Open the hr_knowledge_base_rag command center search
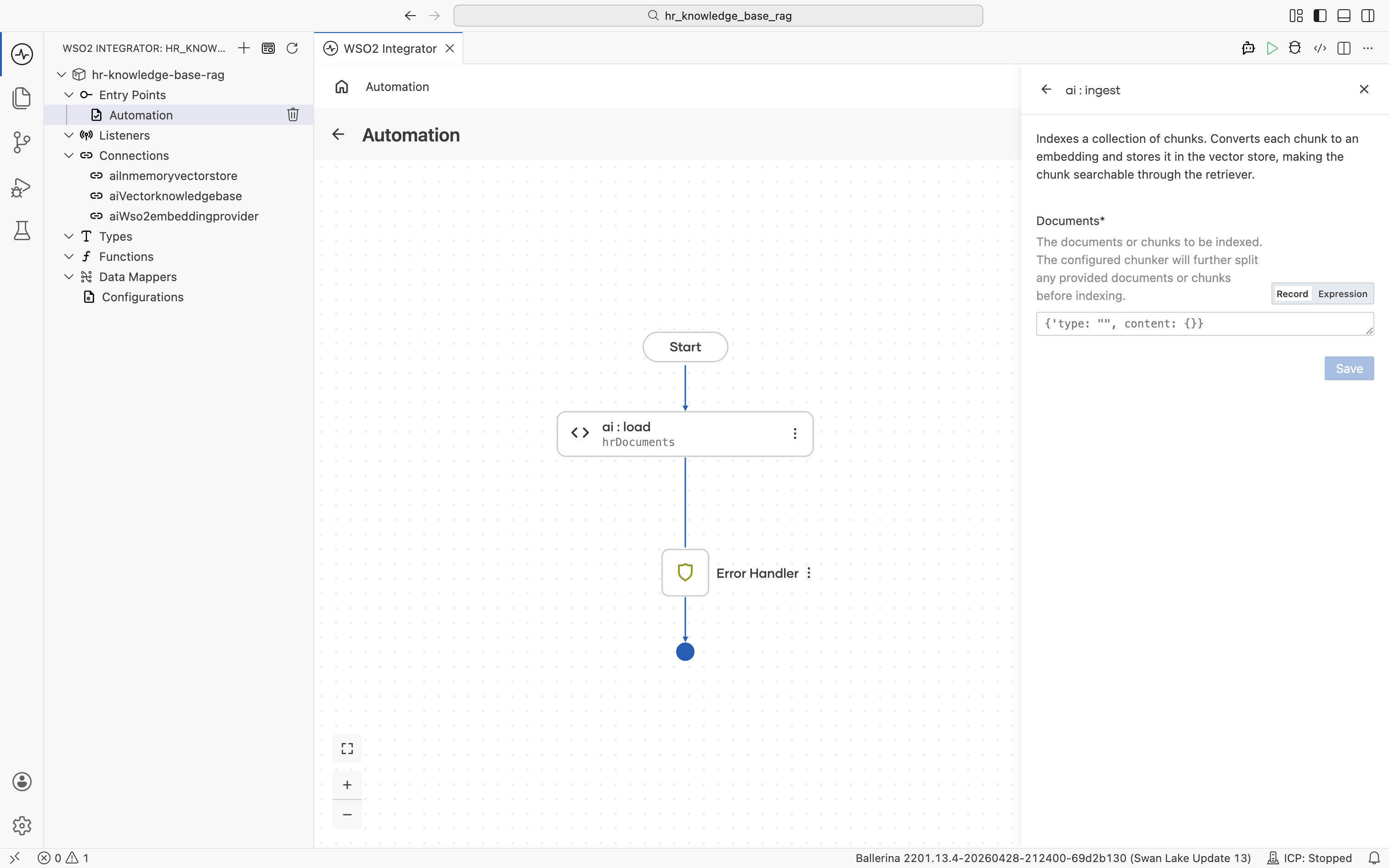The image size is (1389, 868). click(718, 16)
